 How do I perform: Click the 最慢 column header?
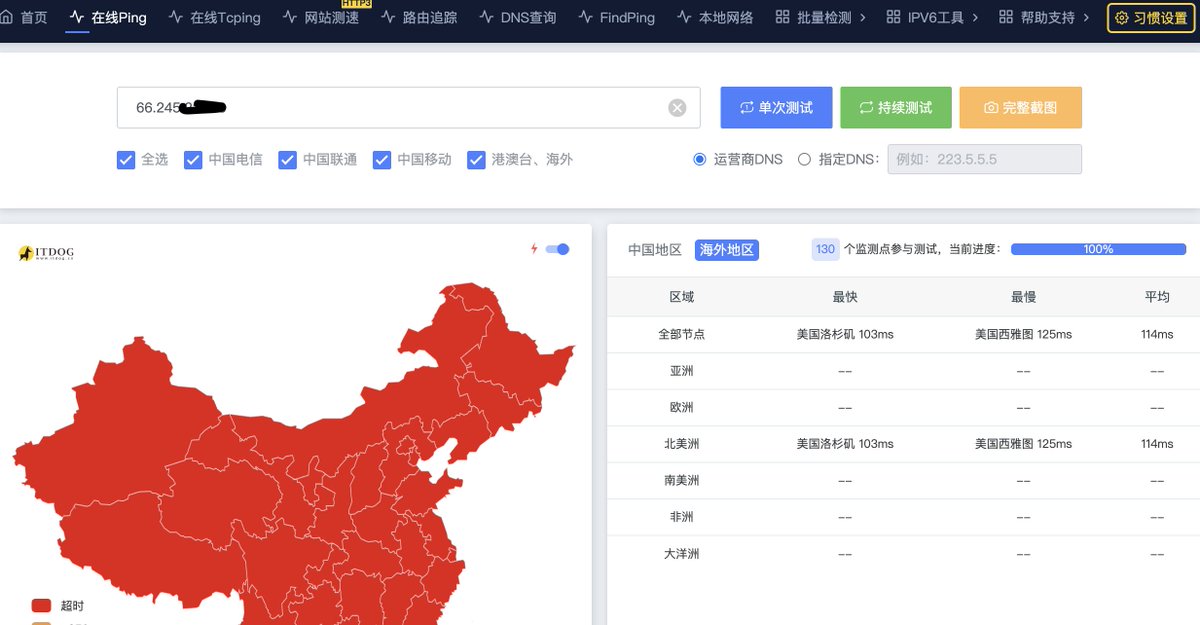point(1023,297)
